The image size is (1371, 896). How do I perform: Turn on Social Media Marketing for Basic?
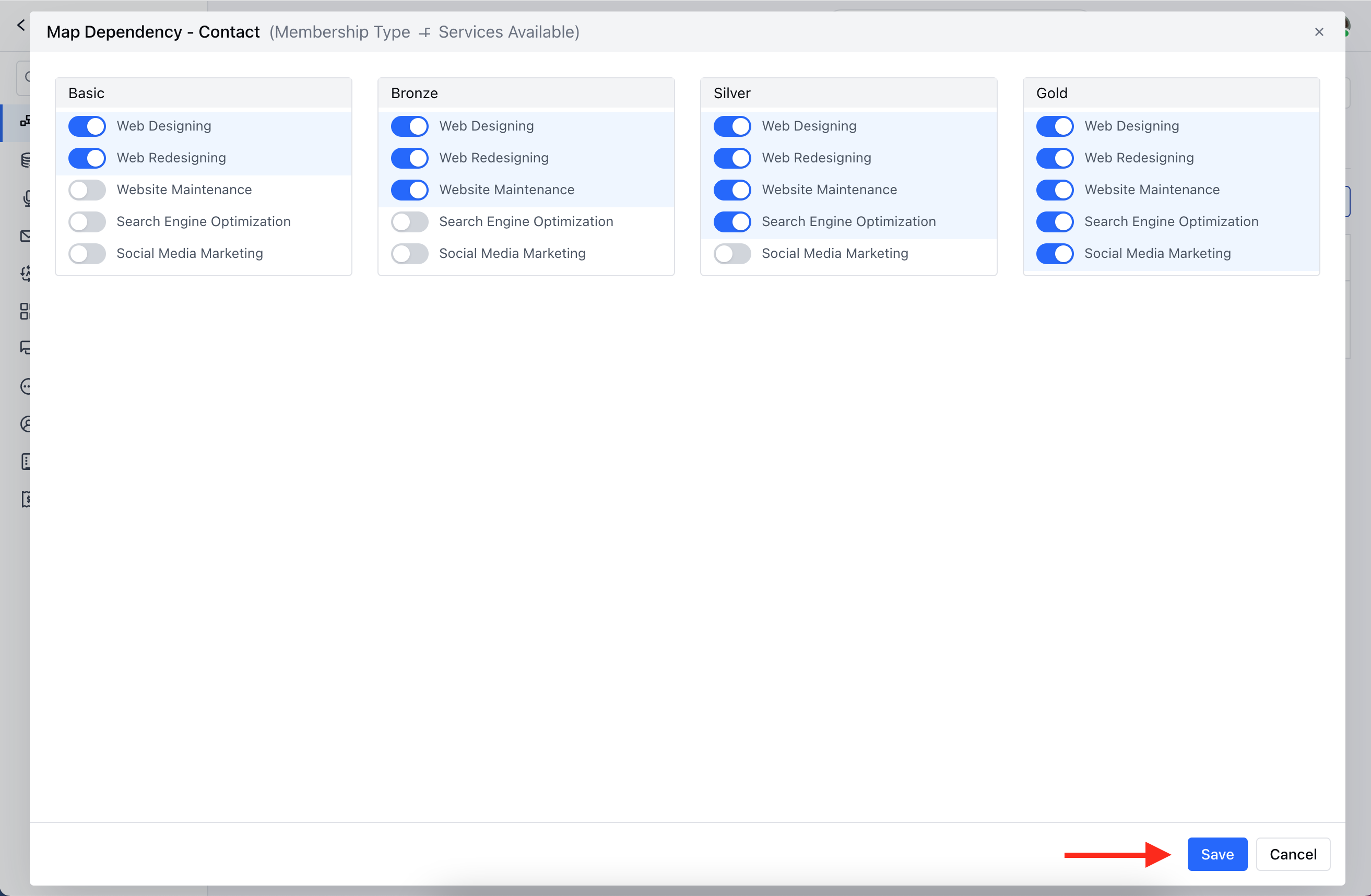coord(87,254)
